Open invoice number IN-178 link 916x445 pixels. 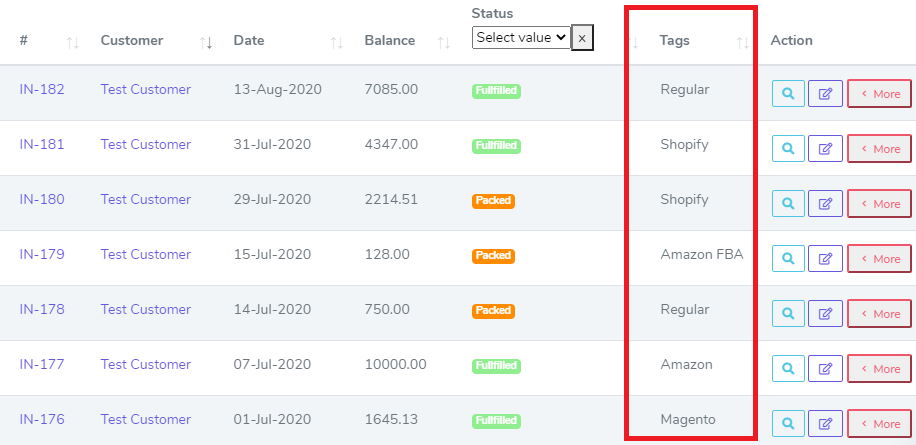point(42,310)
